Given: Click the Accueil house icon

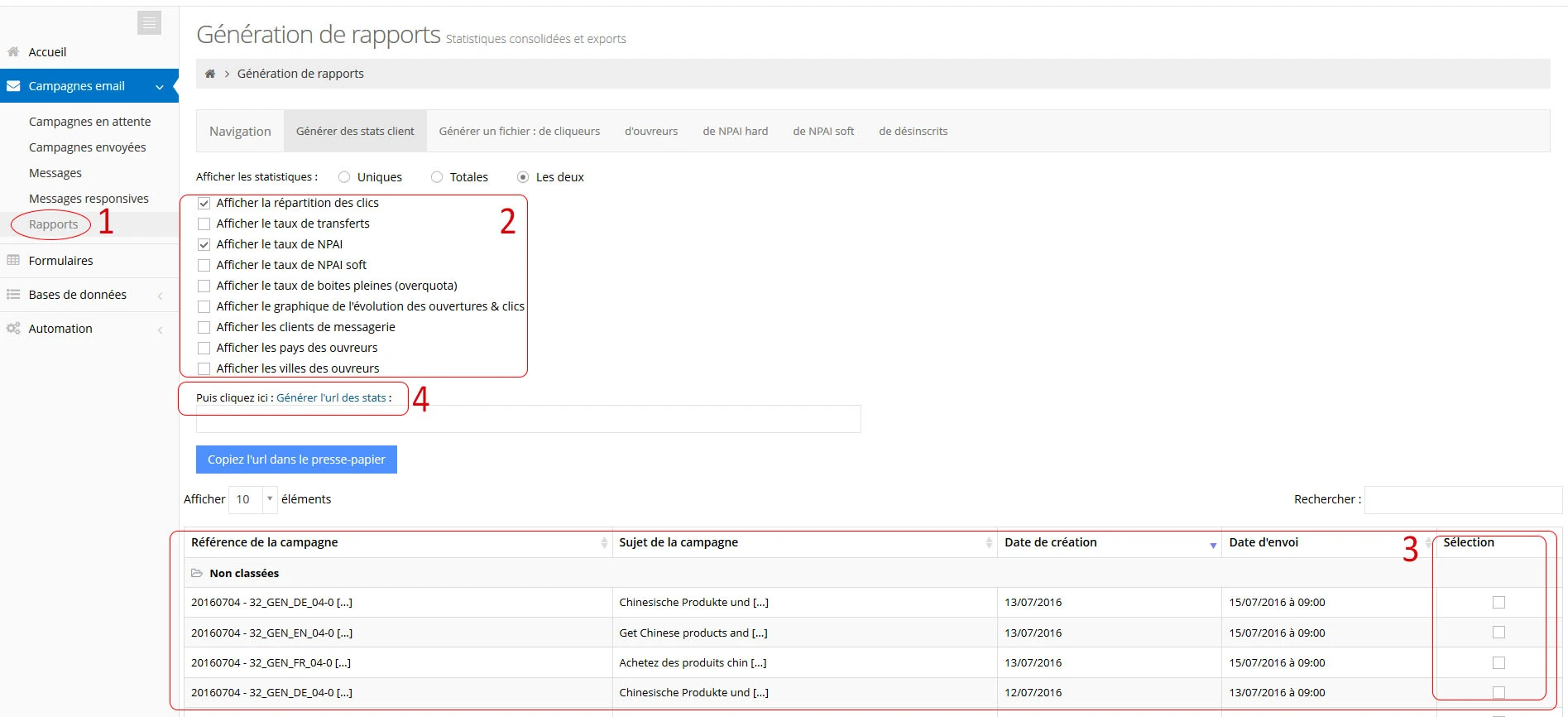Looking at the screenshot, I should click(13, 52).
